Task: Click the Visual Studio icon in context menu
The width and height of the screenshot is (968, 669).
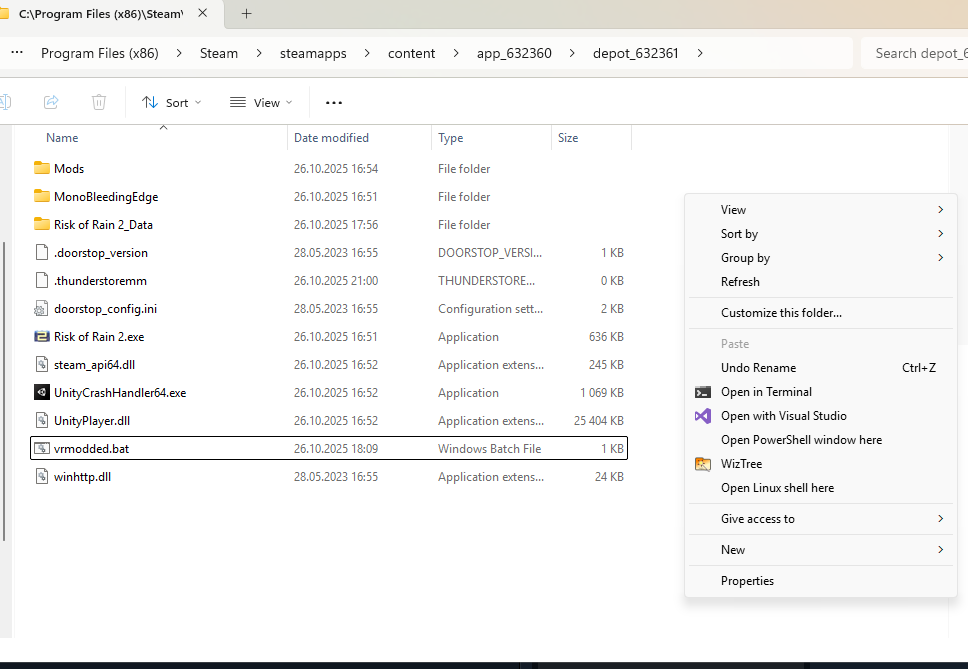Action: pos(703,416)
